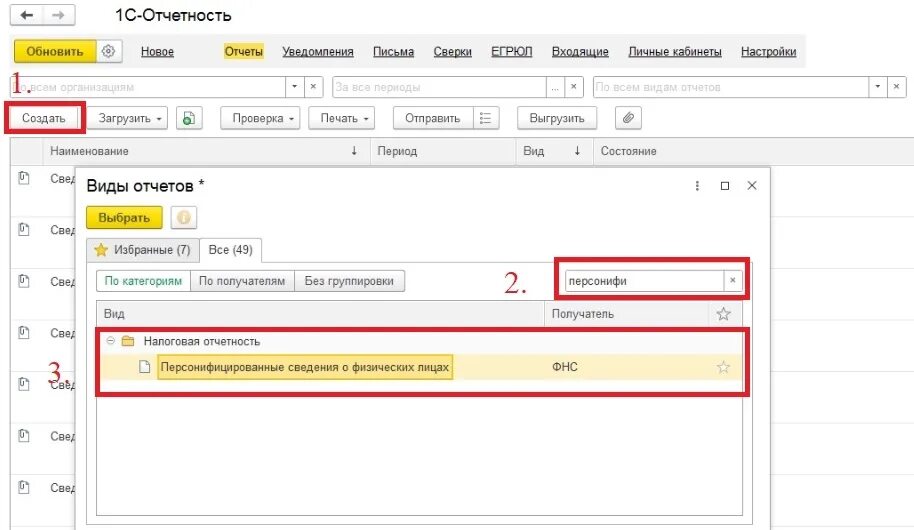Click the list icon beside Отправить

click(486, 118)
